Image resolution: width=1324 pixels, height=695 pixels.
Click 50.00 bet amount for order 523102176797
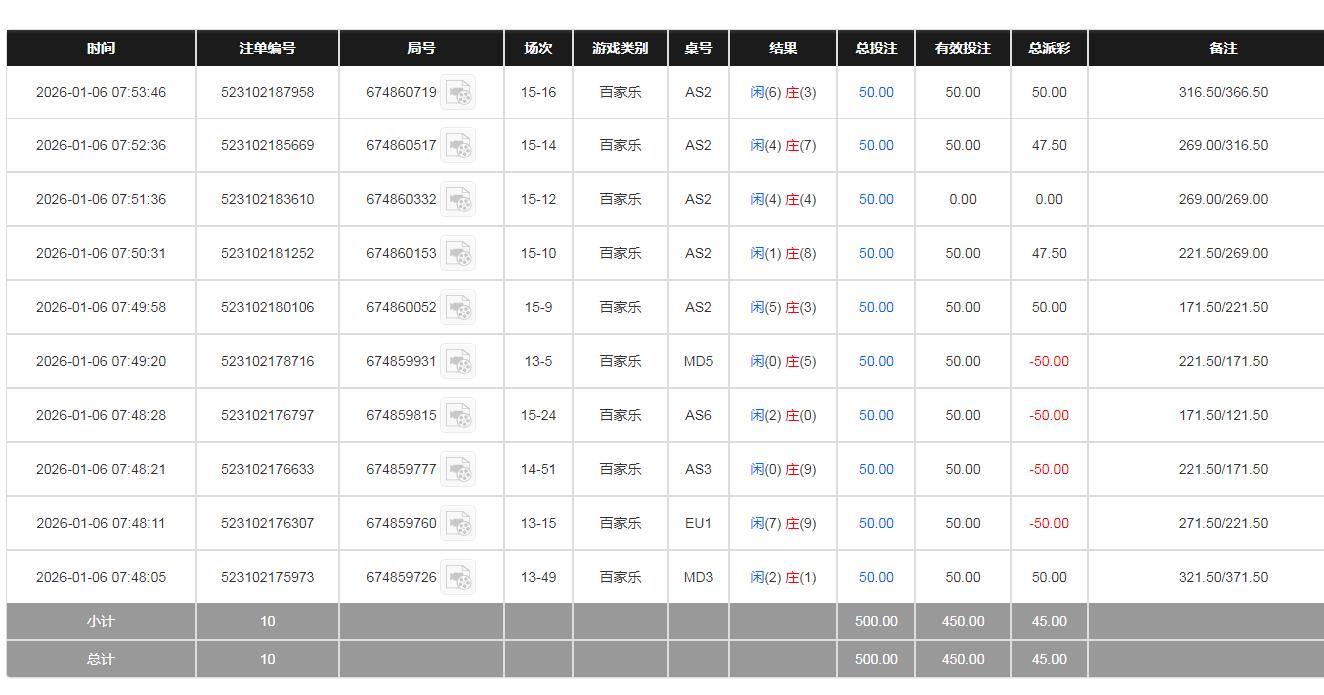[x=876, y=416]
